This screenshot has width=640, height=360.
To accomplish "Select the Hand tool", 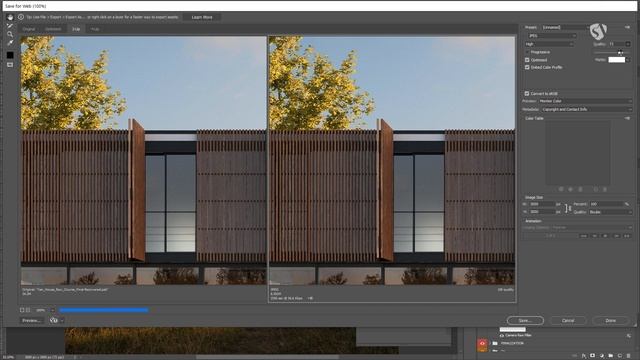I will click(10, 17).
